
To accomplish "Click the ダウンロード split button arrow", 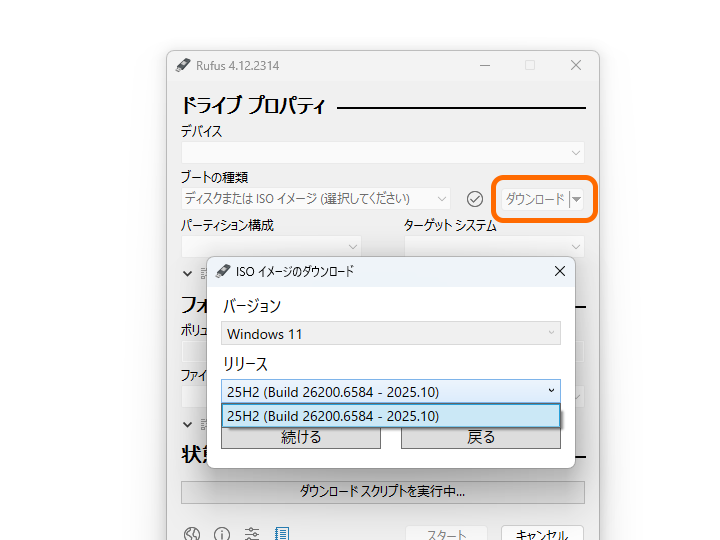I will point(577,199).
